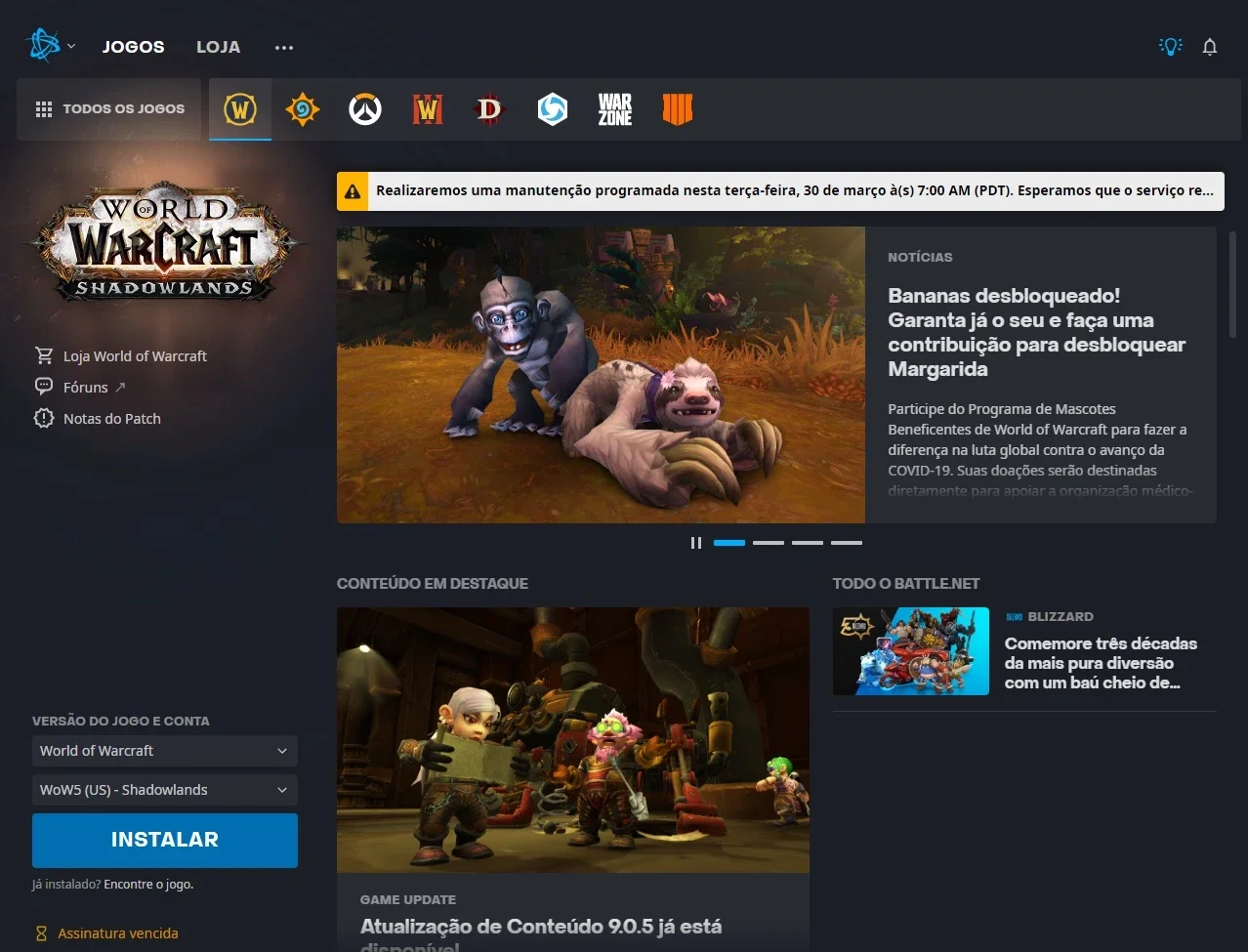Click the CONTEÚDO EM DESTAQUE heading
The image size is (1248, 952).
tap(433, 584)
